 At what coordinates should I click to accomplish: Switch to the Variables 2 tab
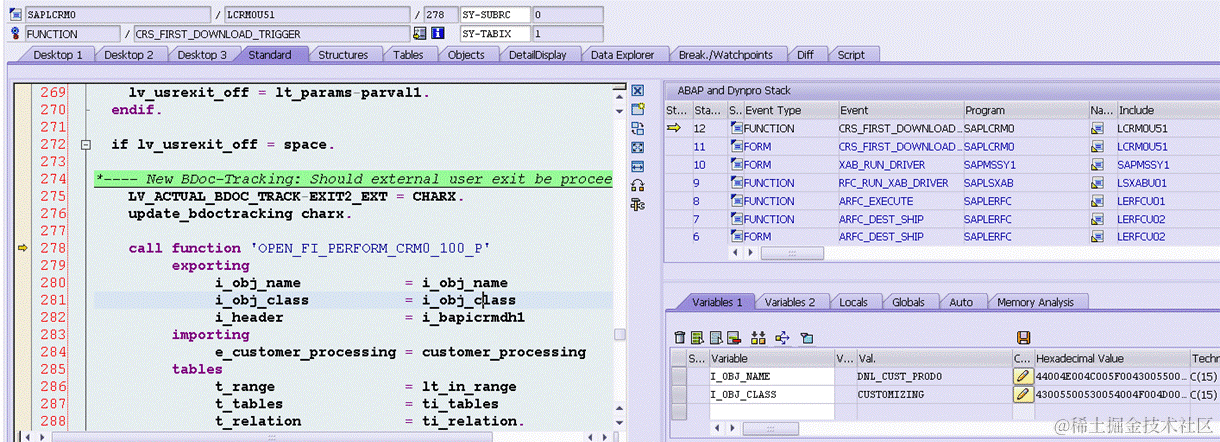(790, 302)
